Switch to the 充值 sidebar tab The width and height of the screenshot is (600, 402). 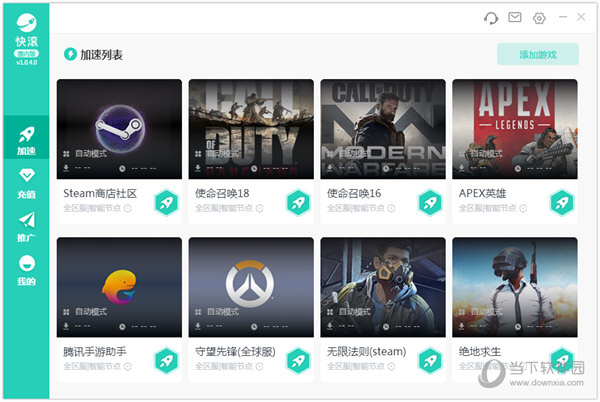click(27, 184)
